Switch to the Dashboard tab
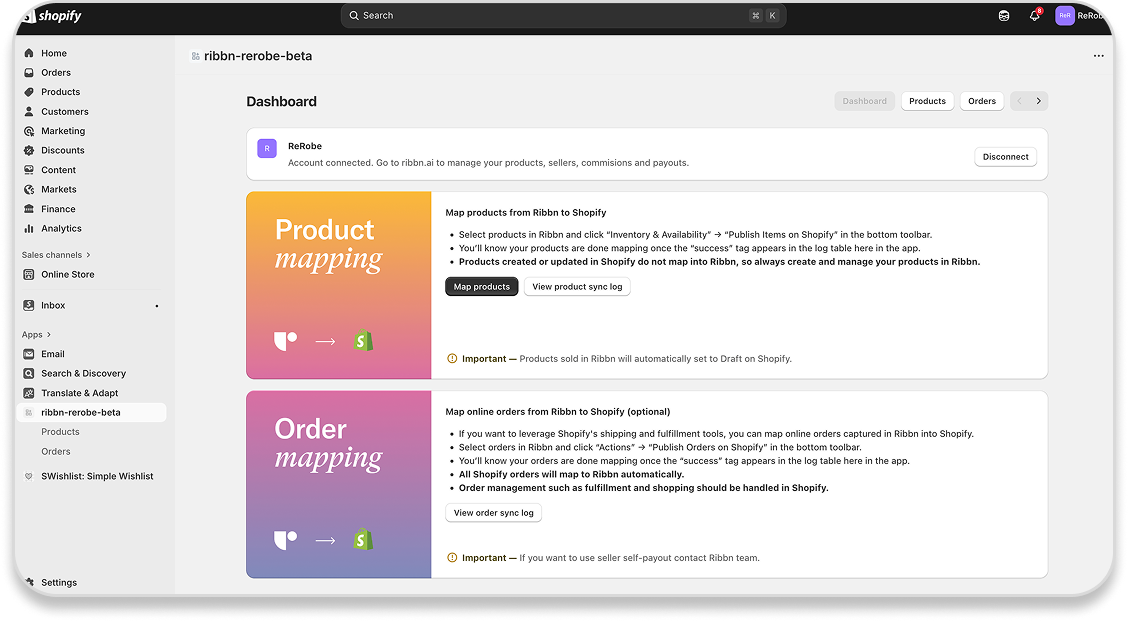 pyautogui.click(x=865, y=101)
